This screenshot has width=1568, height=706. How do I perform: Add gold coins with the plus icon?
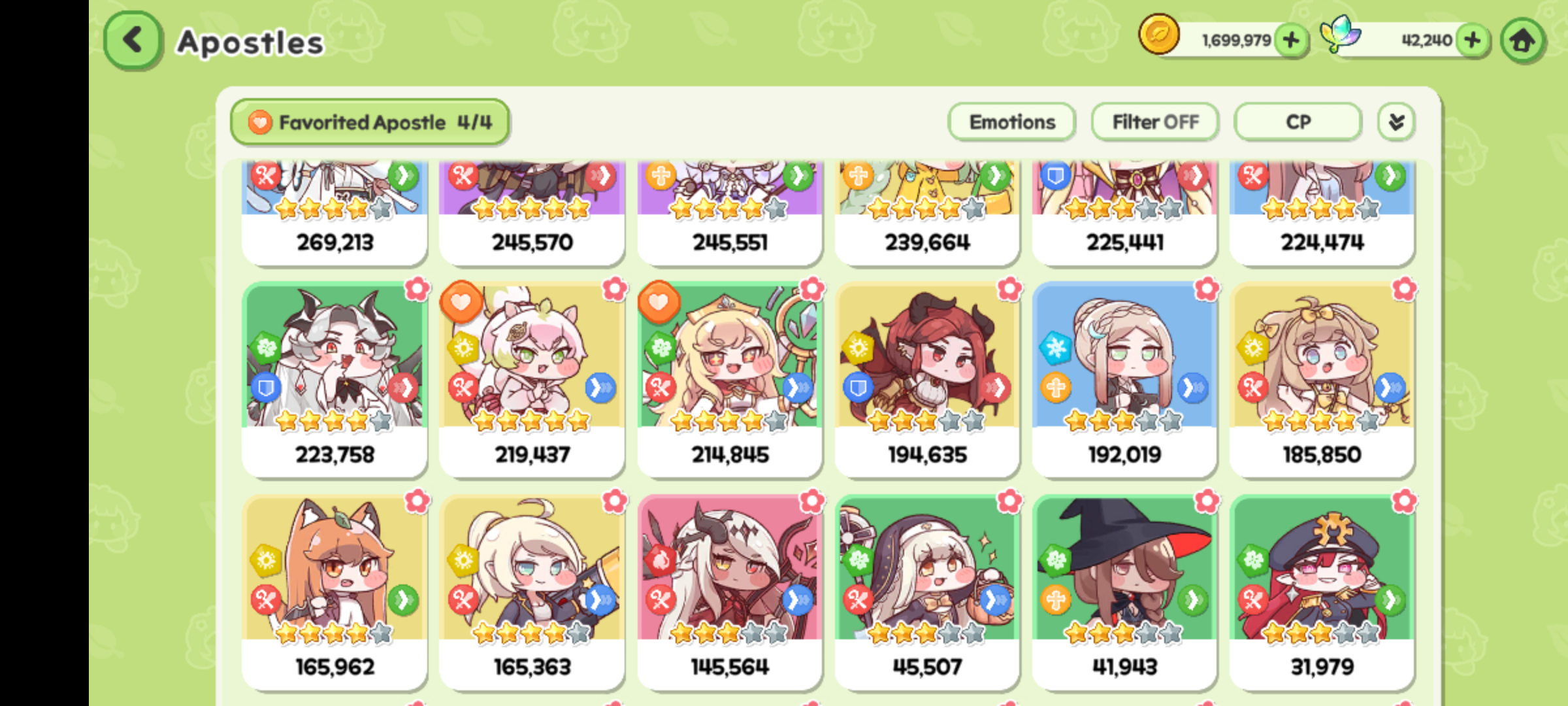pos(1292,41)
